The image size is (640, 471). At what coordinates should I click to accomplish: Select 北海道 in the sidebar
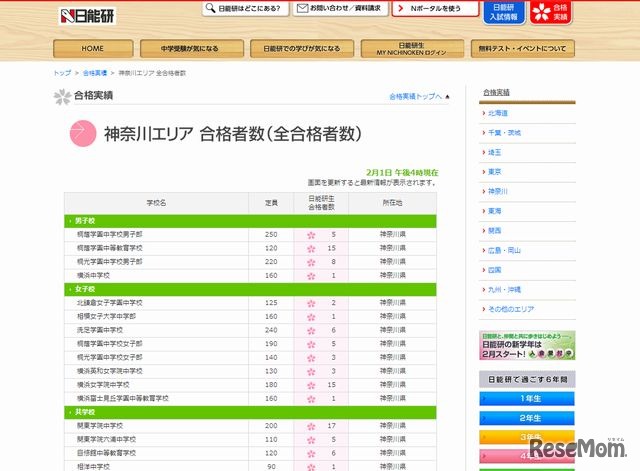[498, 113]
